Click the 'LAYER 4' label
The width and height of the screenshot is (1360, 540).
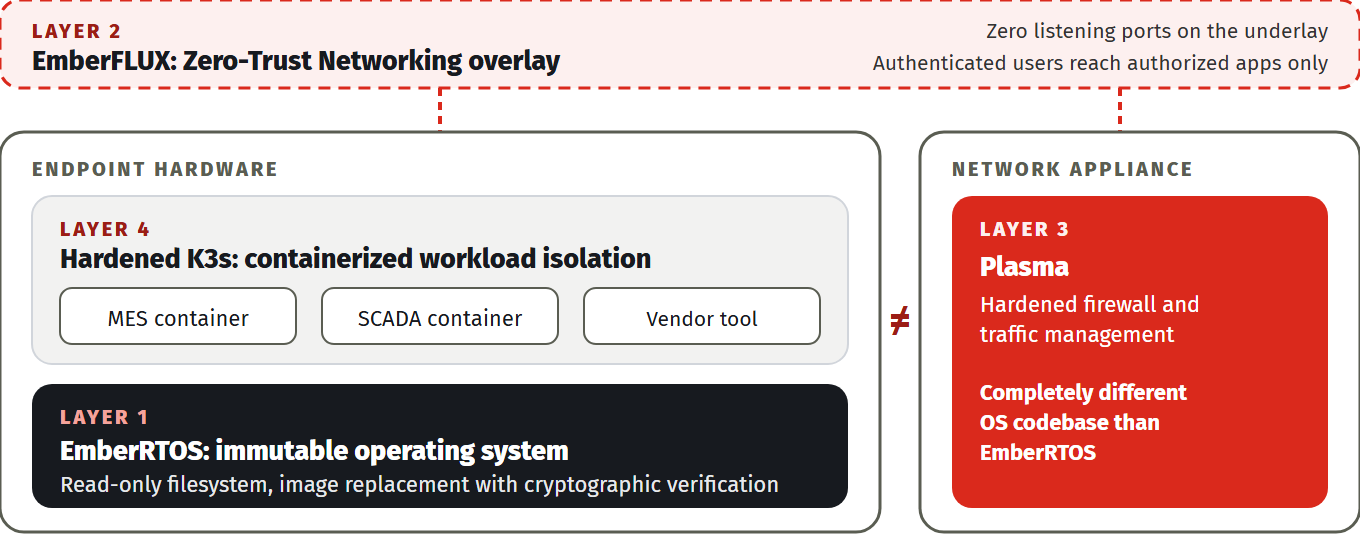pos(105,230)
